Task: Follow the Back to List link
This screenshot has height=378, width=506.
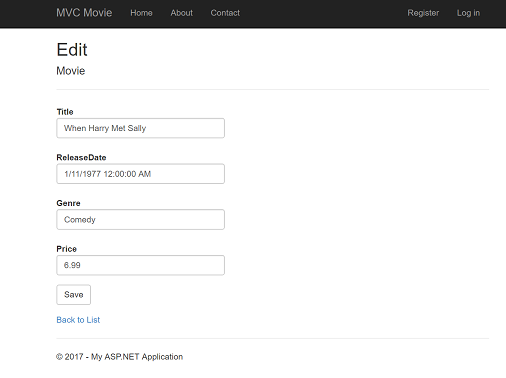Action: click(x=78, y=320)
